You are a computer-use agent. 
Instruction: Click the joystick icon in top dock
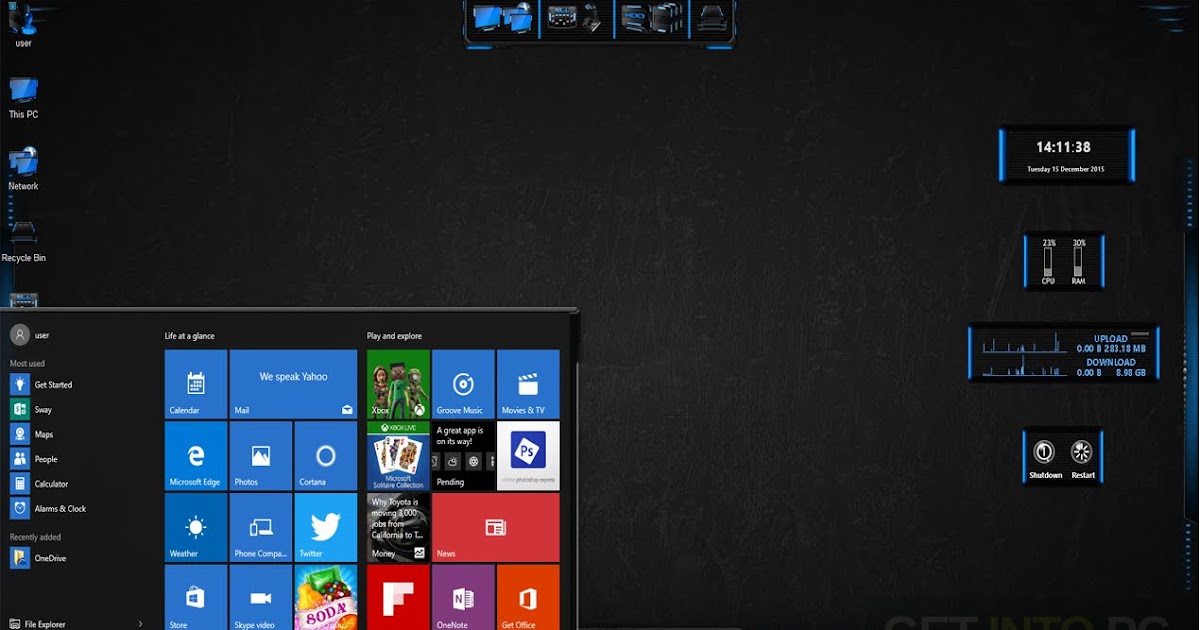[x=592, y=17]
